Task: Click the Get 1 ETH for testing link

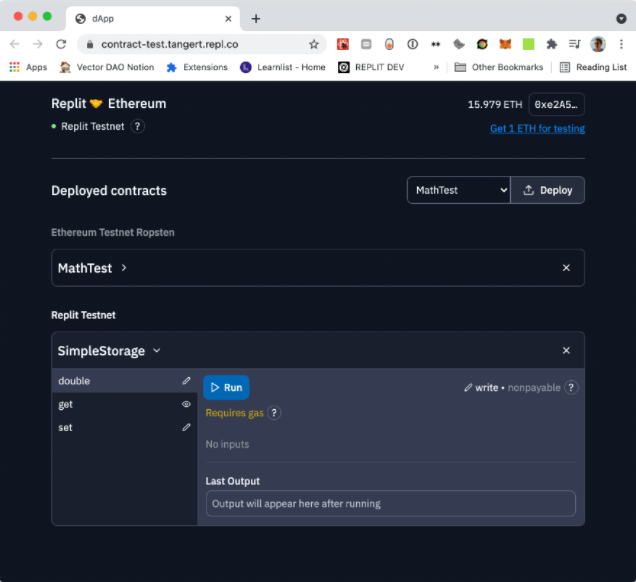Action: [x=537, y=129]
